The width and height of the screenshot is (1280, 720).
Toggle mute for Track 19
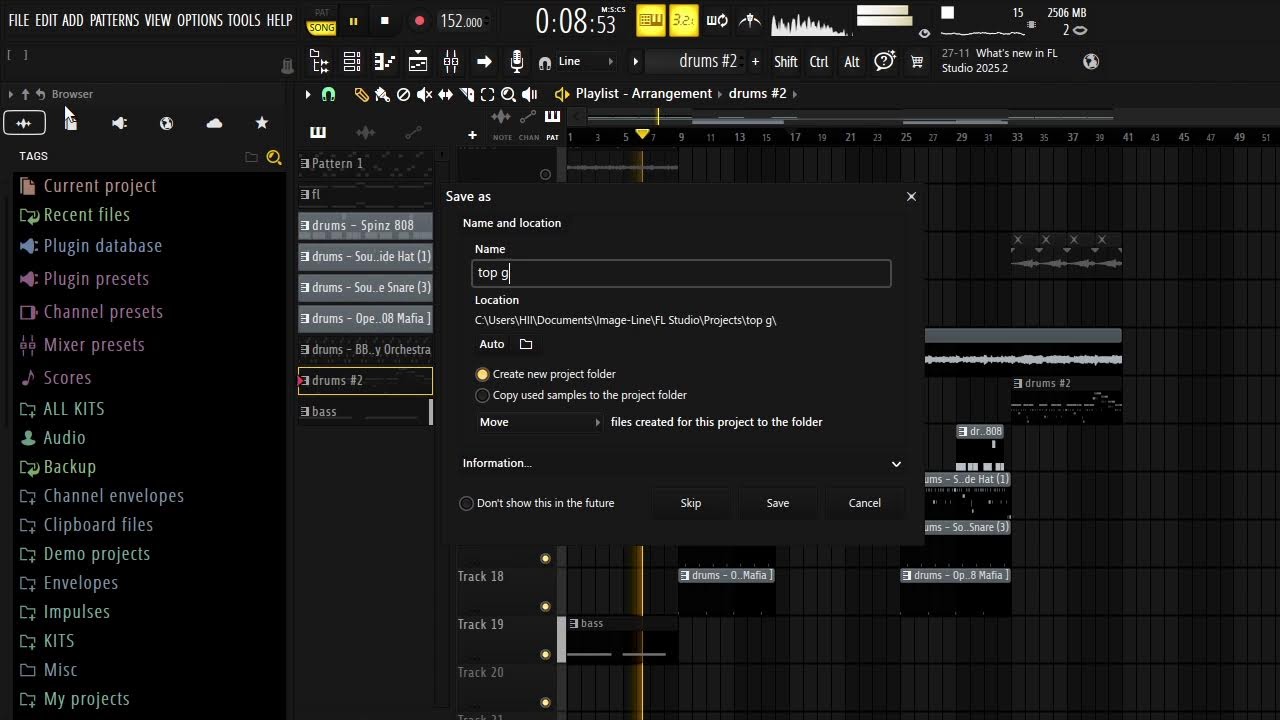click(545, 654)
